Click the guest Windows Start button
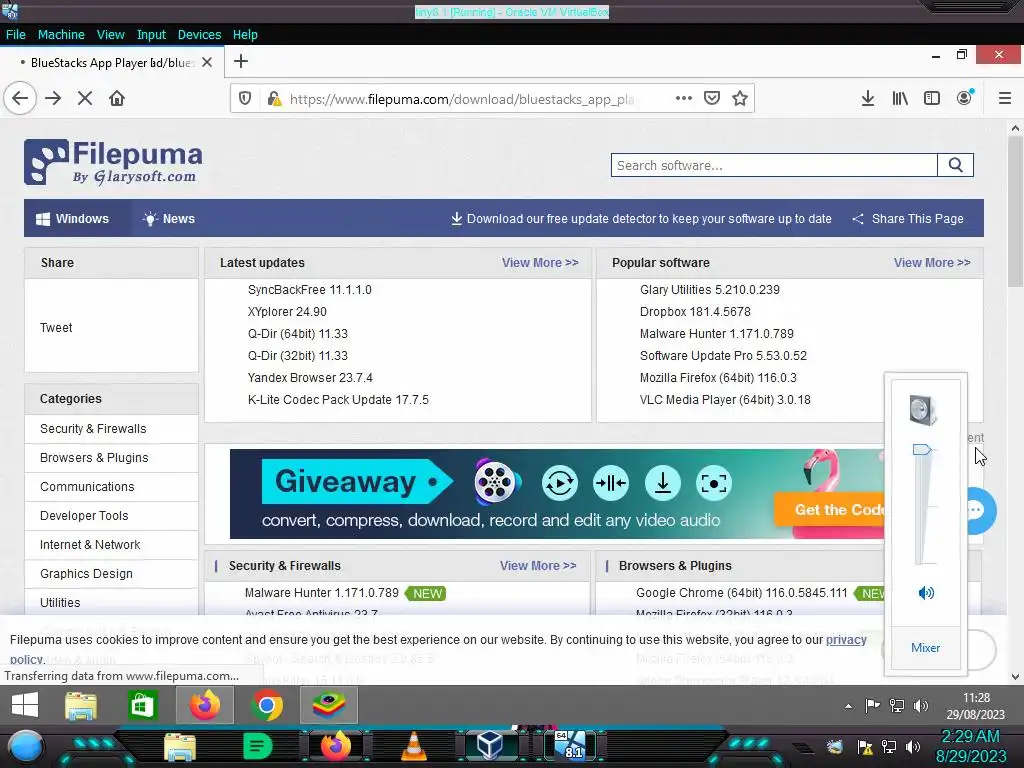Viewport: 1024px width, 768px height. pos(25,705)
